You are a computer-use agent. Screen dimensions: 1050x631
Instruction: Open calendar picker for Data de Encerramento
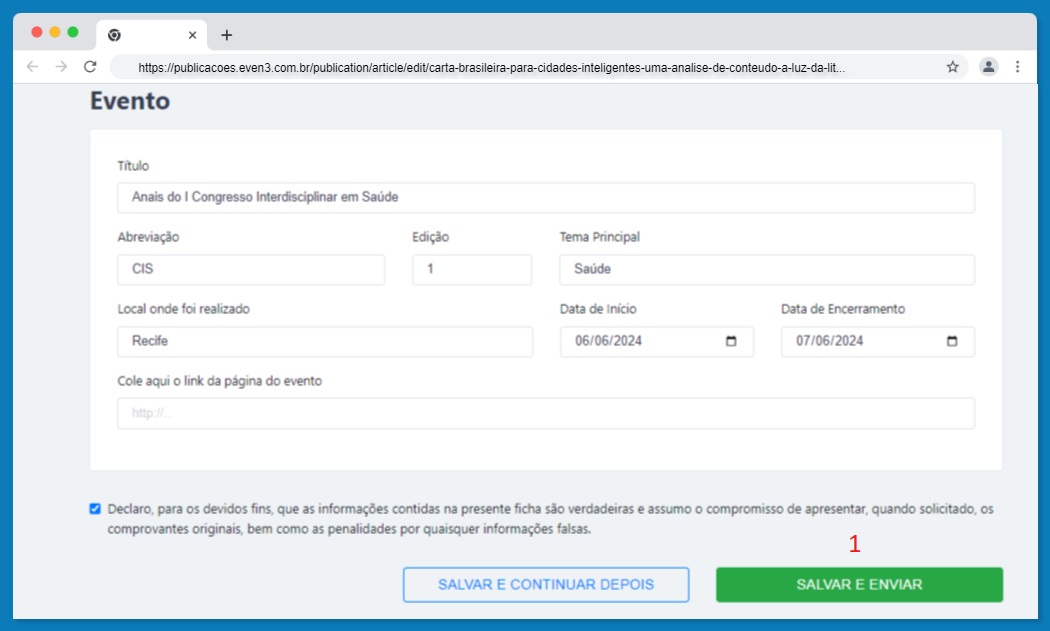click(x=952, y=341)
